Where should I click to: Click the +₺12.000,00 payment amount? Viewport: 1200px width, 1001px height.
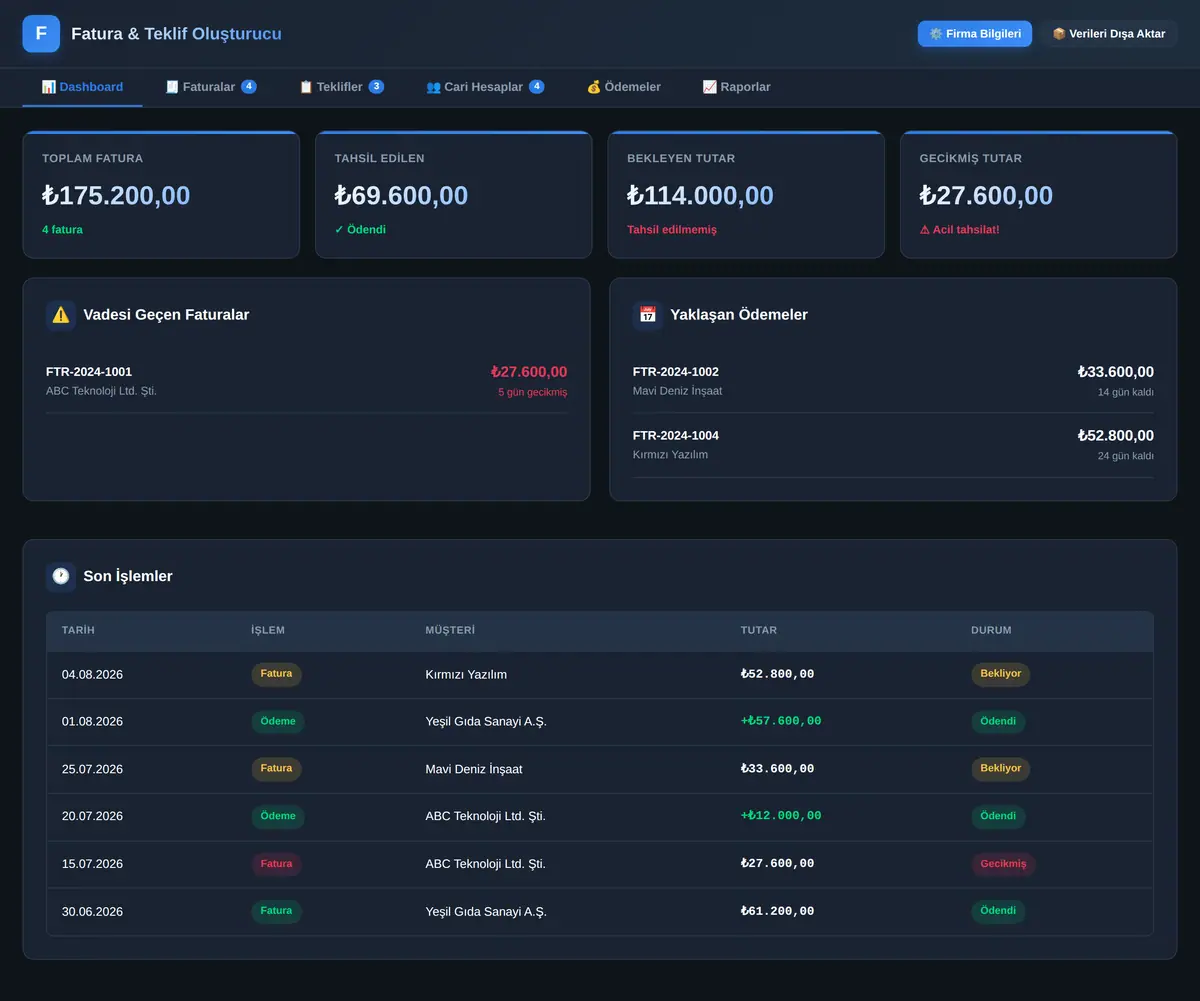[781, 817]
